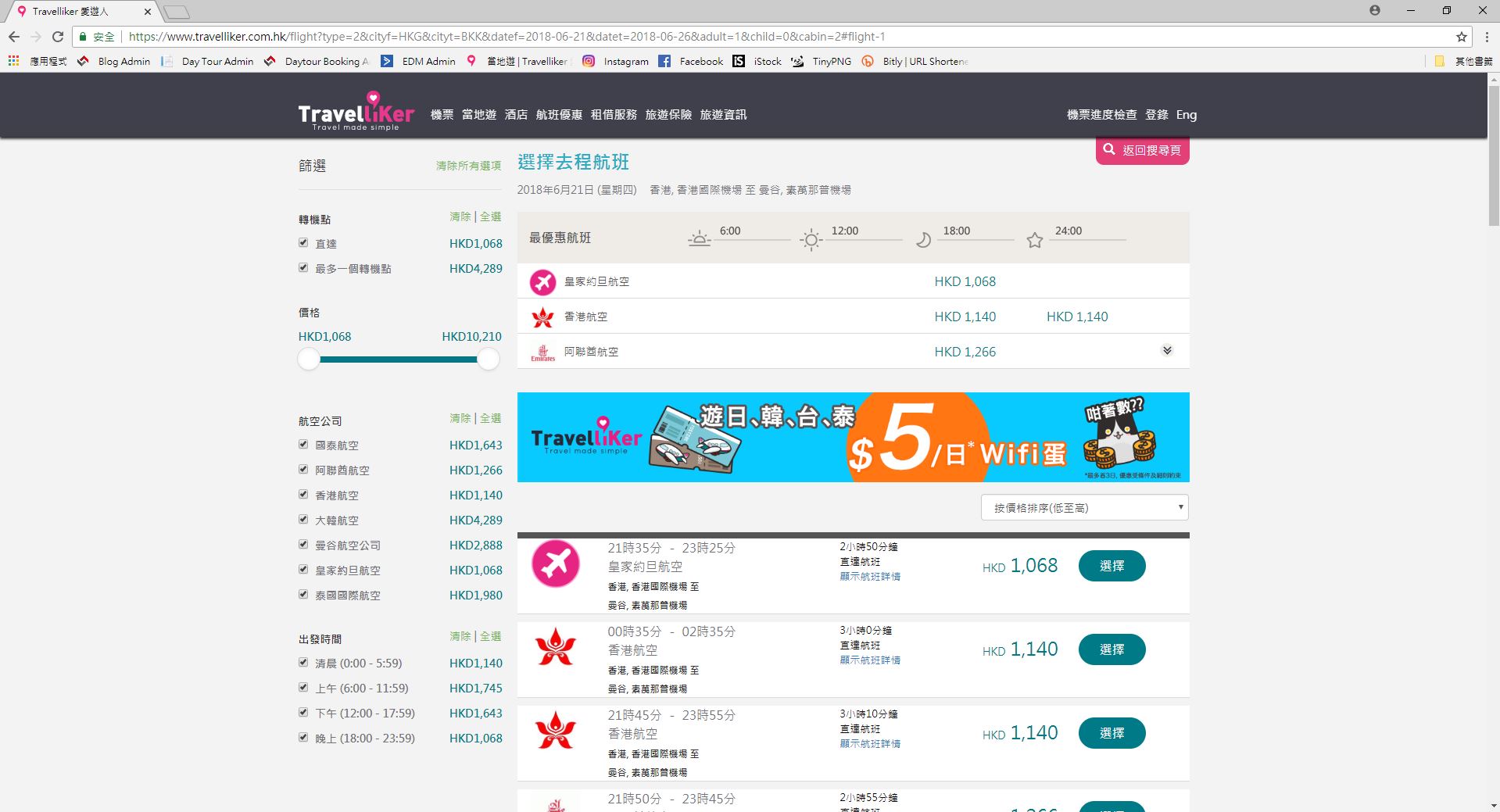The image size is (1500, 812).
Task: Click the sun 12:00 time icon
Action: pyautogui.click(x=811, y=239)
